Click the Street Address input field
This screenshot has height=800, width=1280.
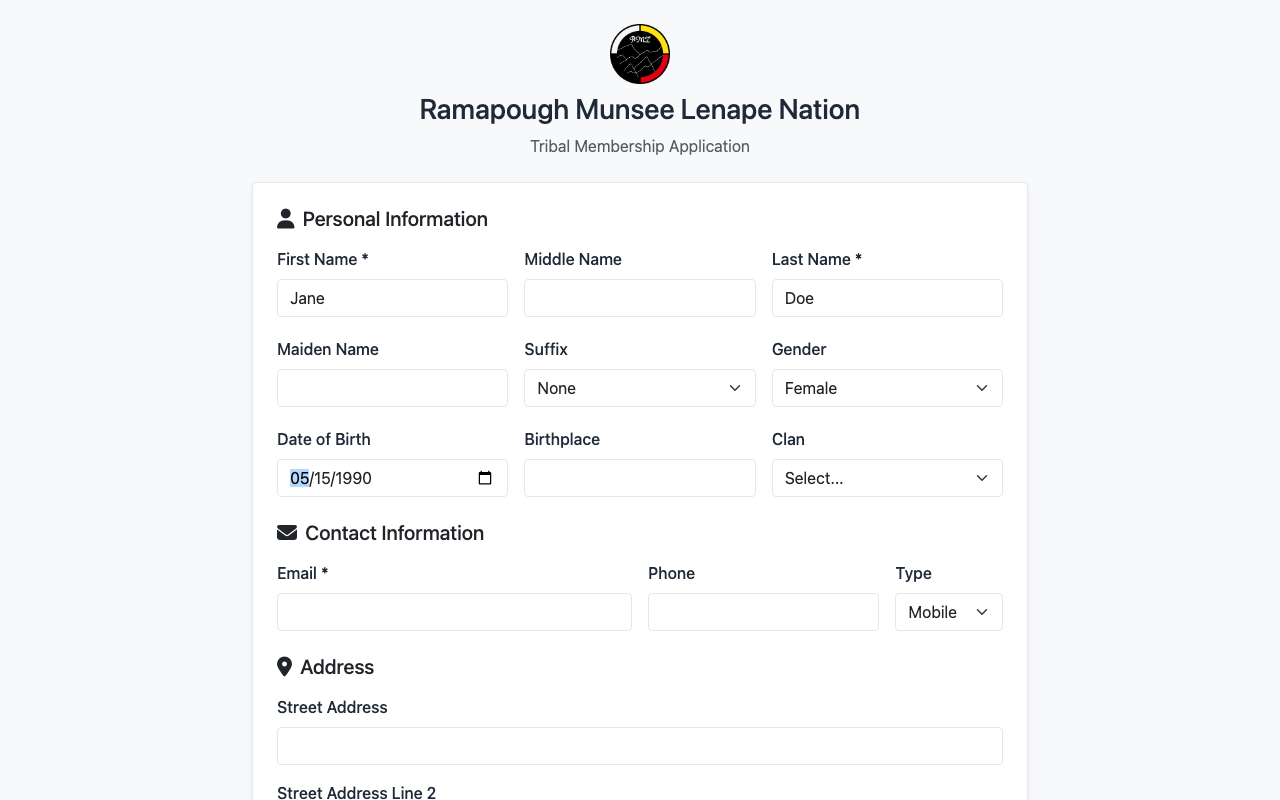[639, 745]
